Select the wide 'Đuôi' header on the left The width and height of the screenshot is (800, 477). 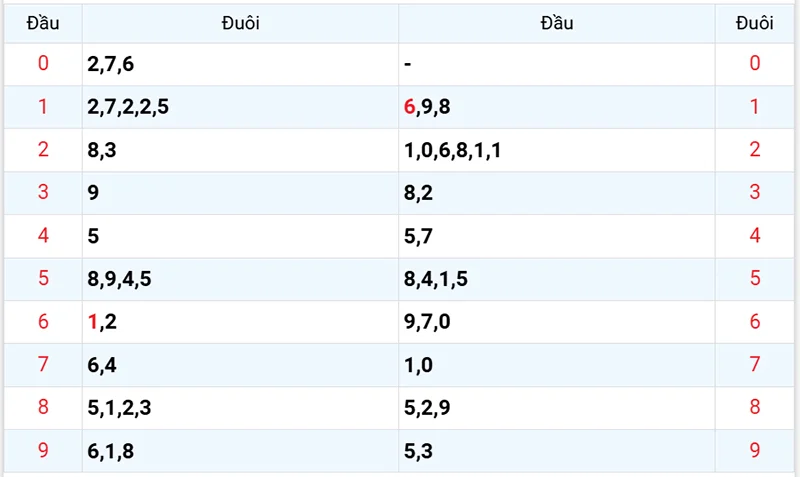pyautogui.click(x=240, y=23)
